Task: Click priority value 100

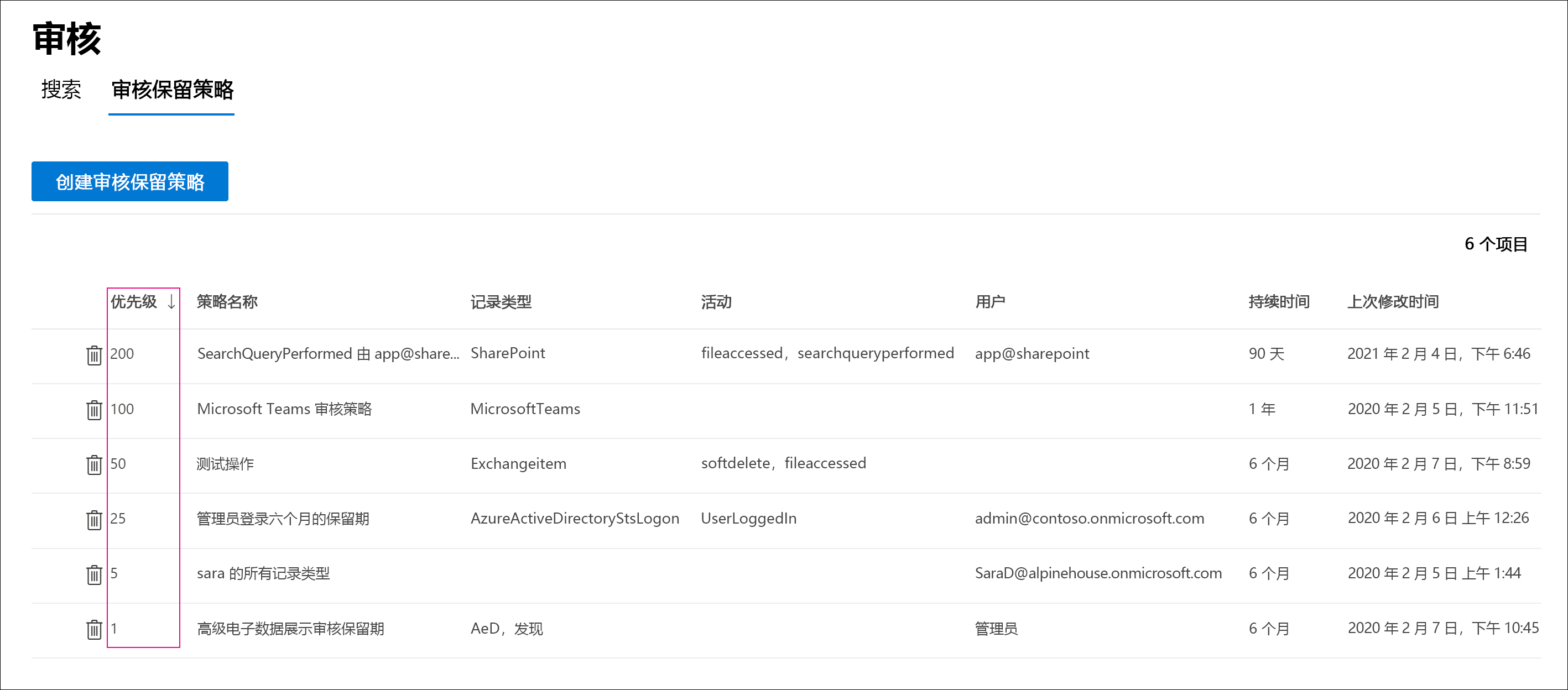Action: 122,409
